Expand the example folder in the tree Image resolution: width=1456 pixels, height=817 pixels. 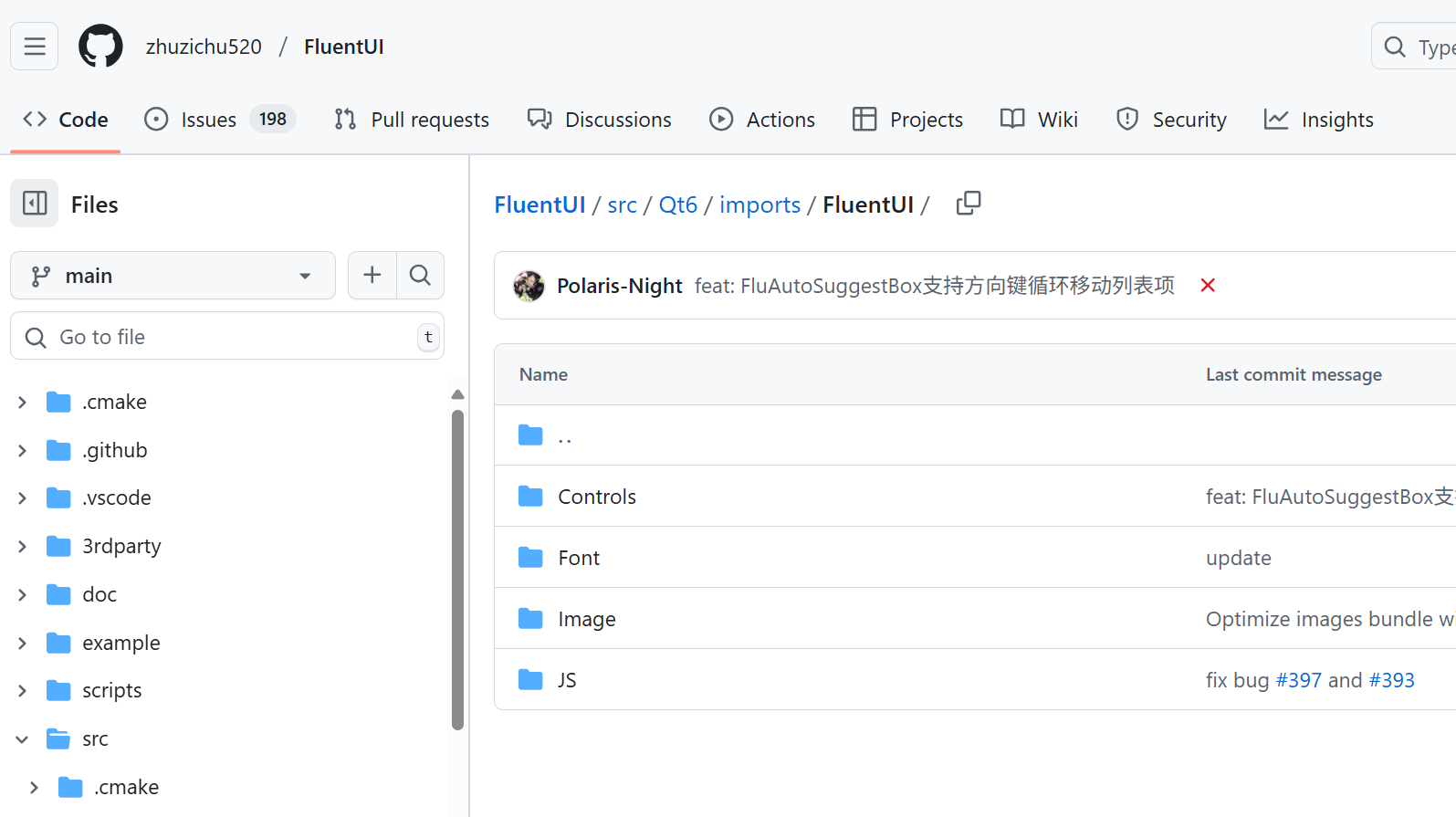[x=23, y=644]
